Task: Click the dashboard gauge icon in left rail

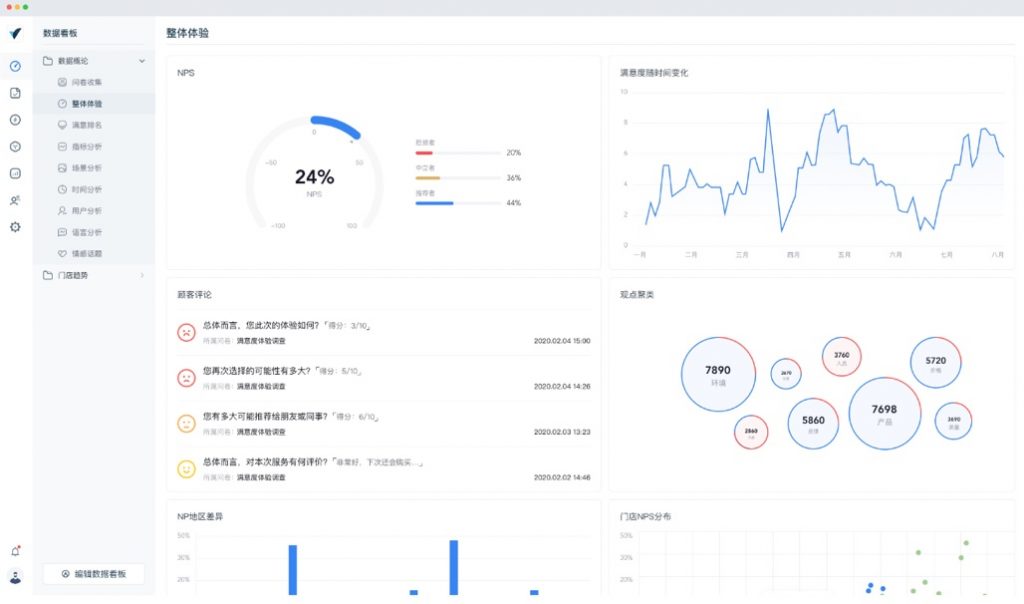Action: click(x=15, y=67)
